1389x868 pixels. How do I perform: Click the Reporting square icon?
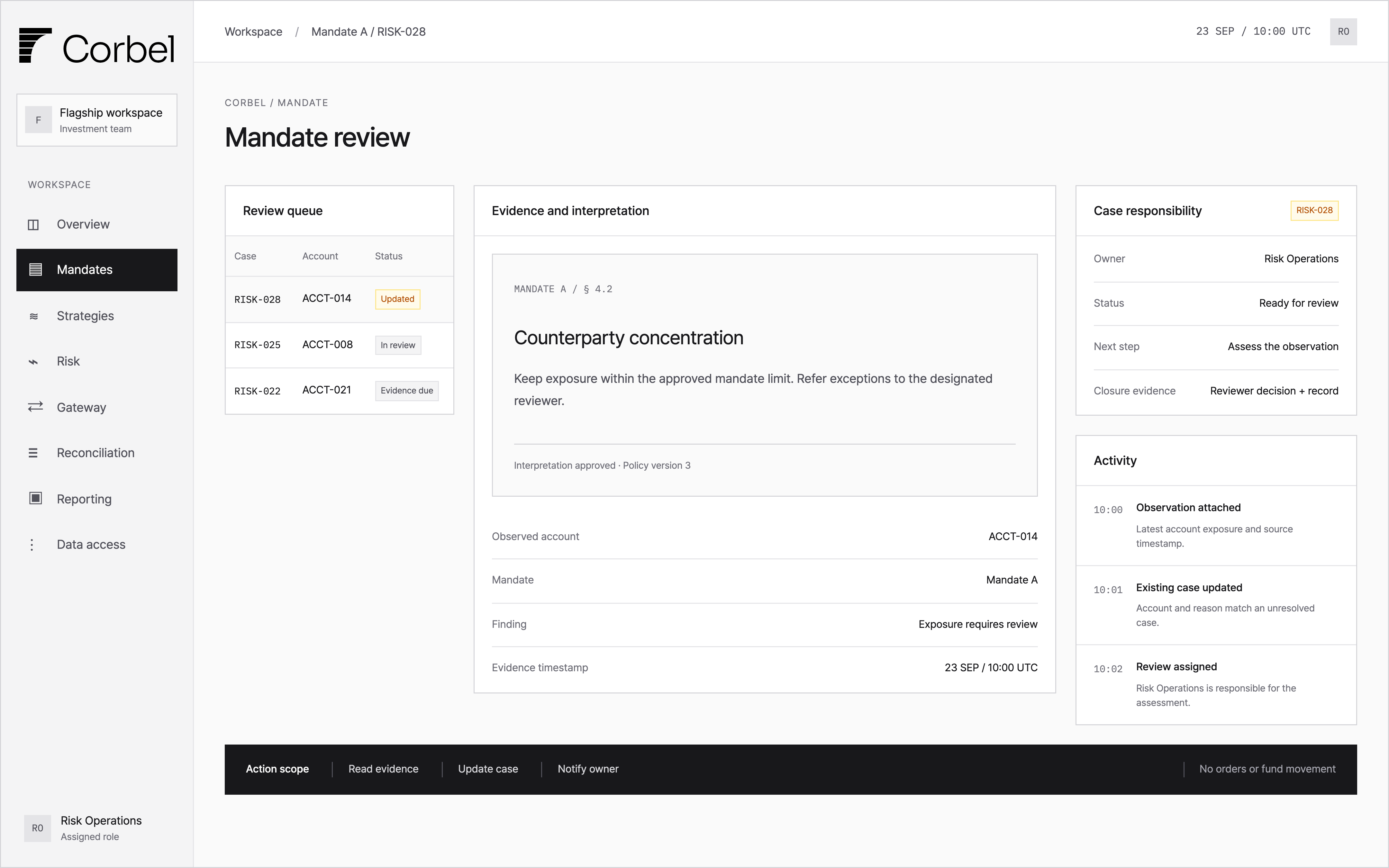pyautogui.click(x=36, y=498)
